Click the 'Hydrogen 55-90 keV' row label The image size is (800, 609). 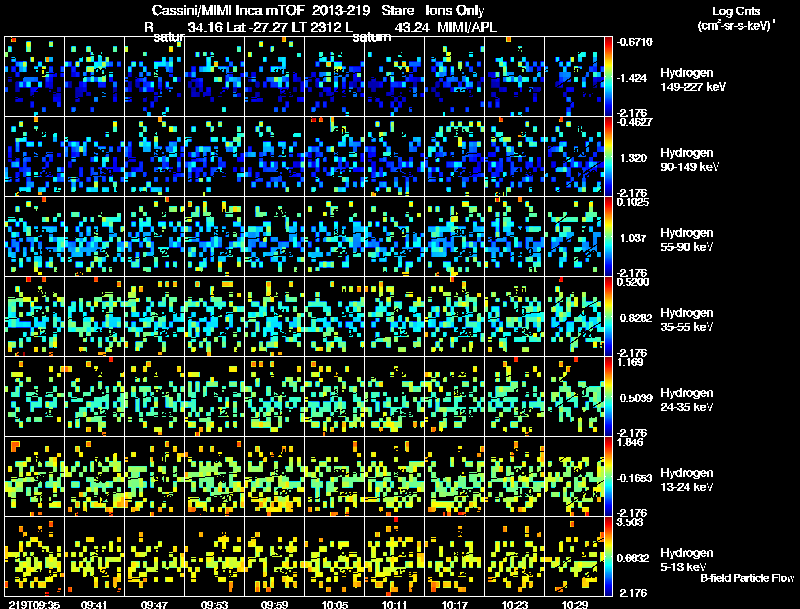687,240
